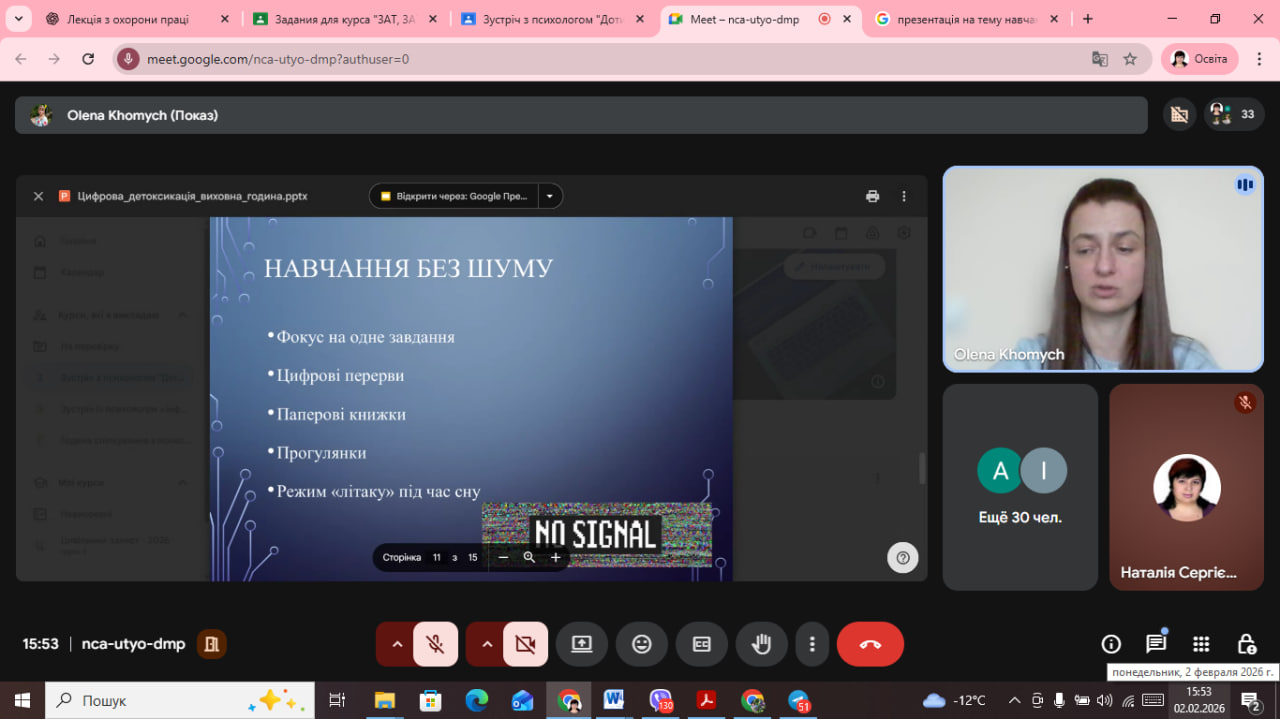Open the emoji reactions button
Screen dimensions: 1280x719
click(642, 644)
